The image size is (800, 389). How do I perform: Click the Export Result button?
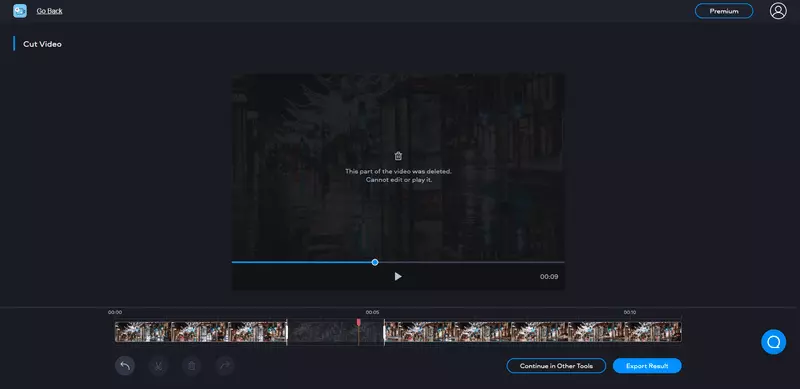647,366
